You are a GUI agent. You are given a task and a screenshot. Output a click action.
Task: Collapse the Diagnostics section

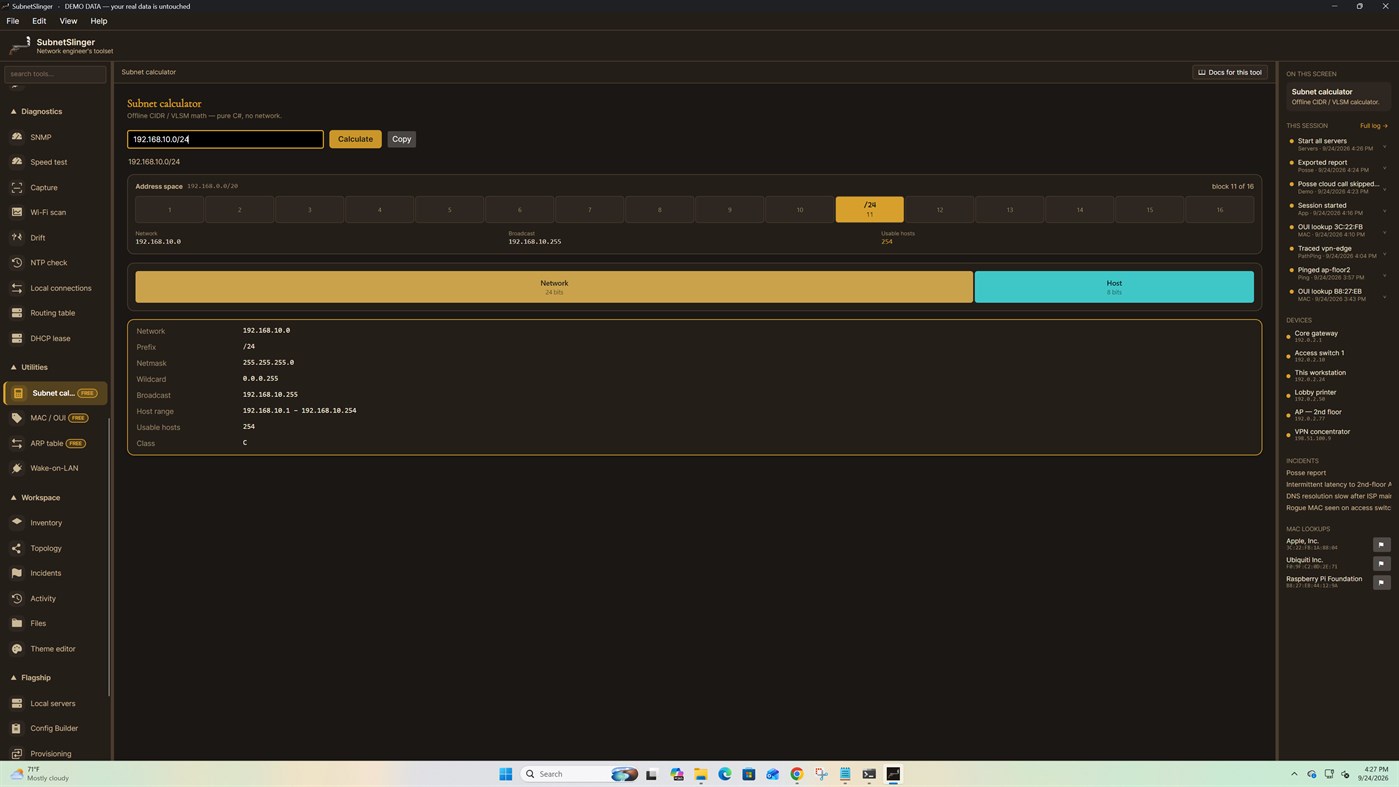(x=36, y=111)
